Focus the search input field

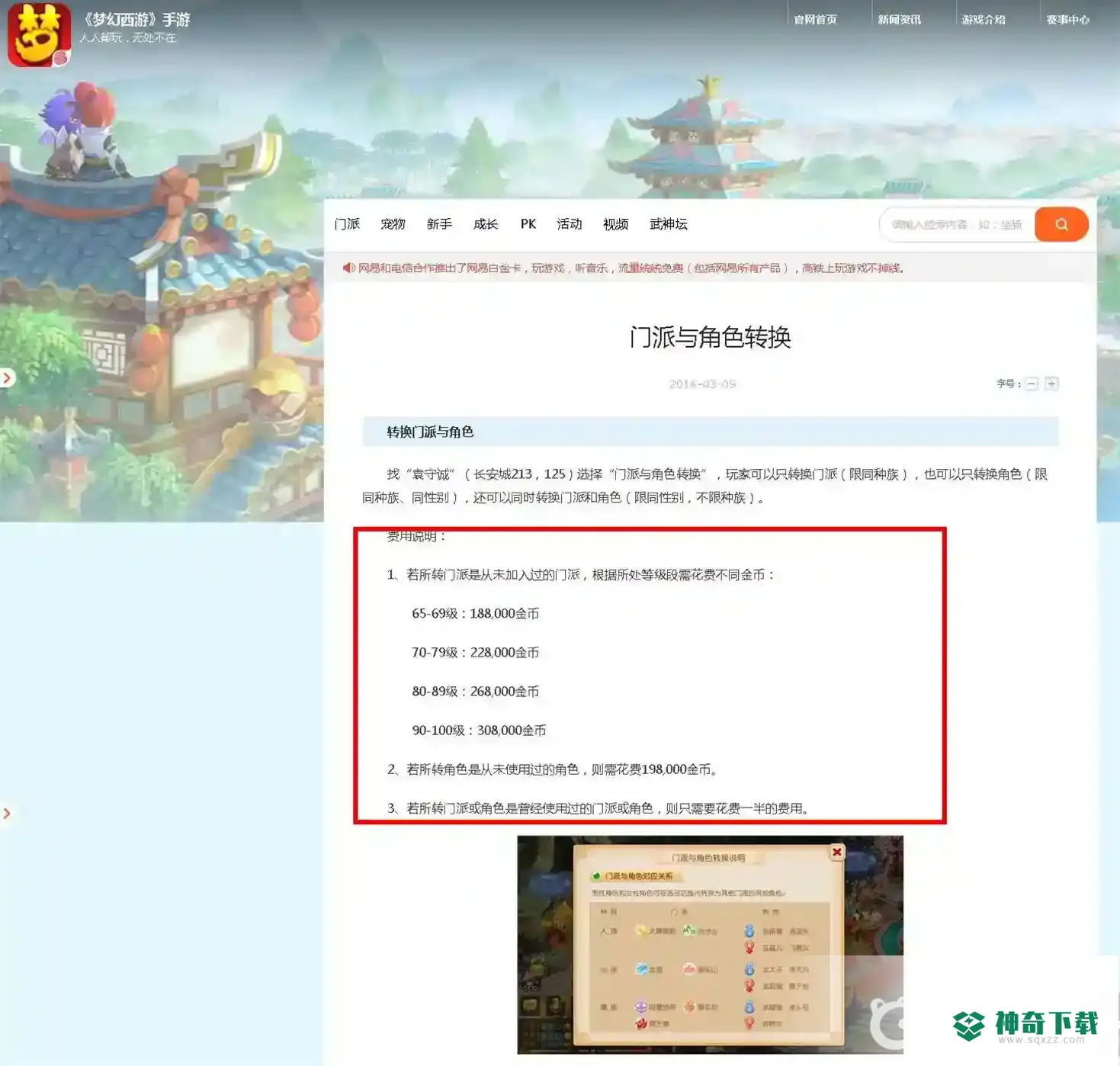(958, 224)
